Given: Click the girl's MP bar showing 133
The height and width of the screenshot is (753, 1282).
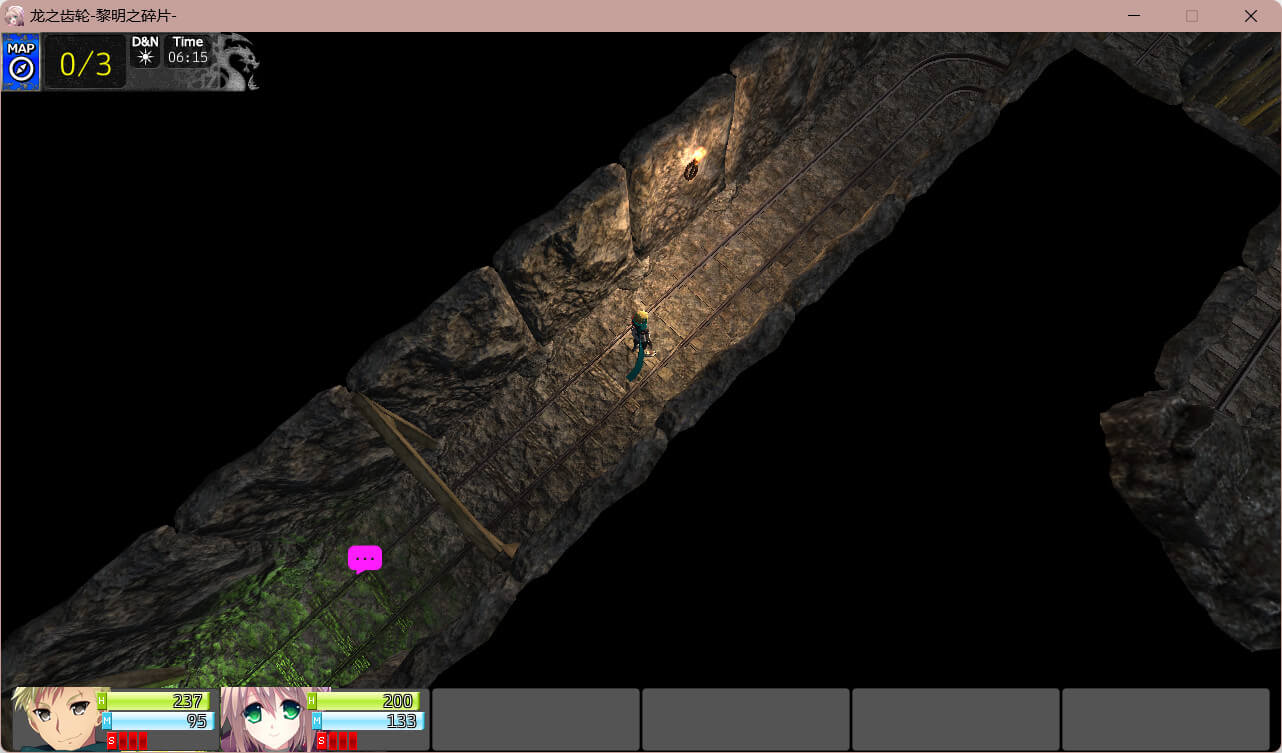Looking at the screenshot, I should click(370, 721).
